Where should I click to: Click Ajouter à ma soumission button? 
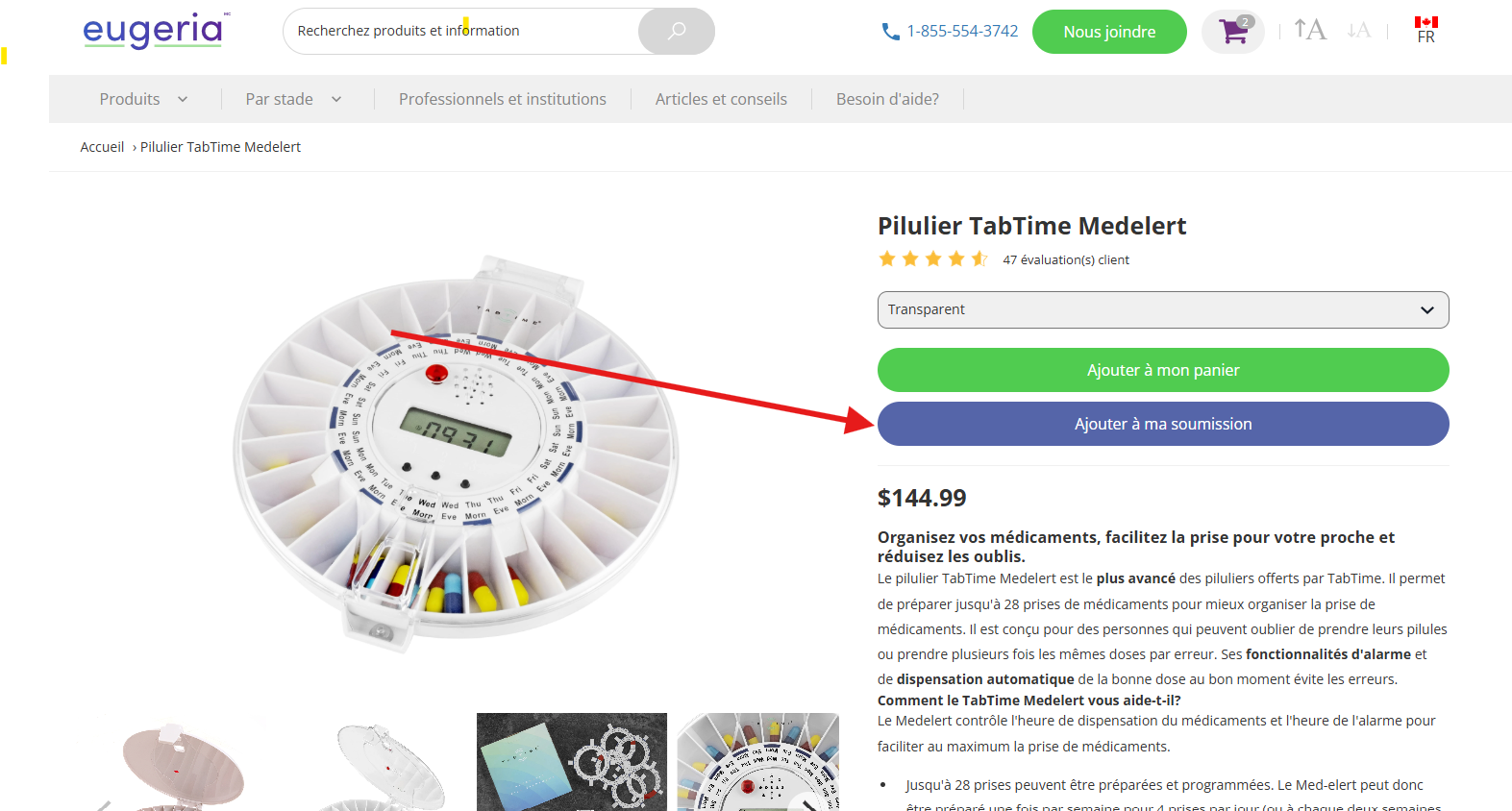1162,424
